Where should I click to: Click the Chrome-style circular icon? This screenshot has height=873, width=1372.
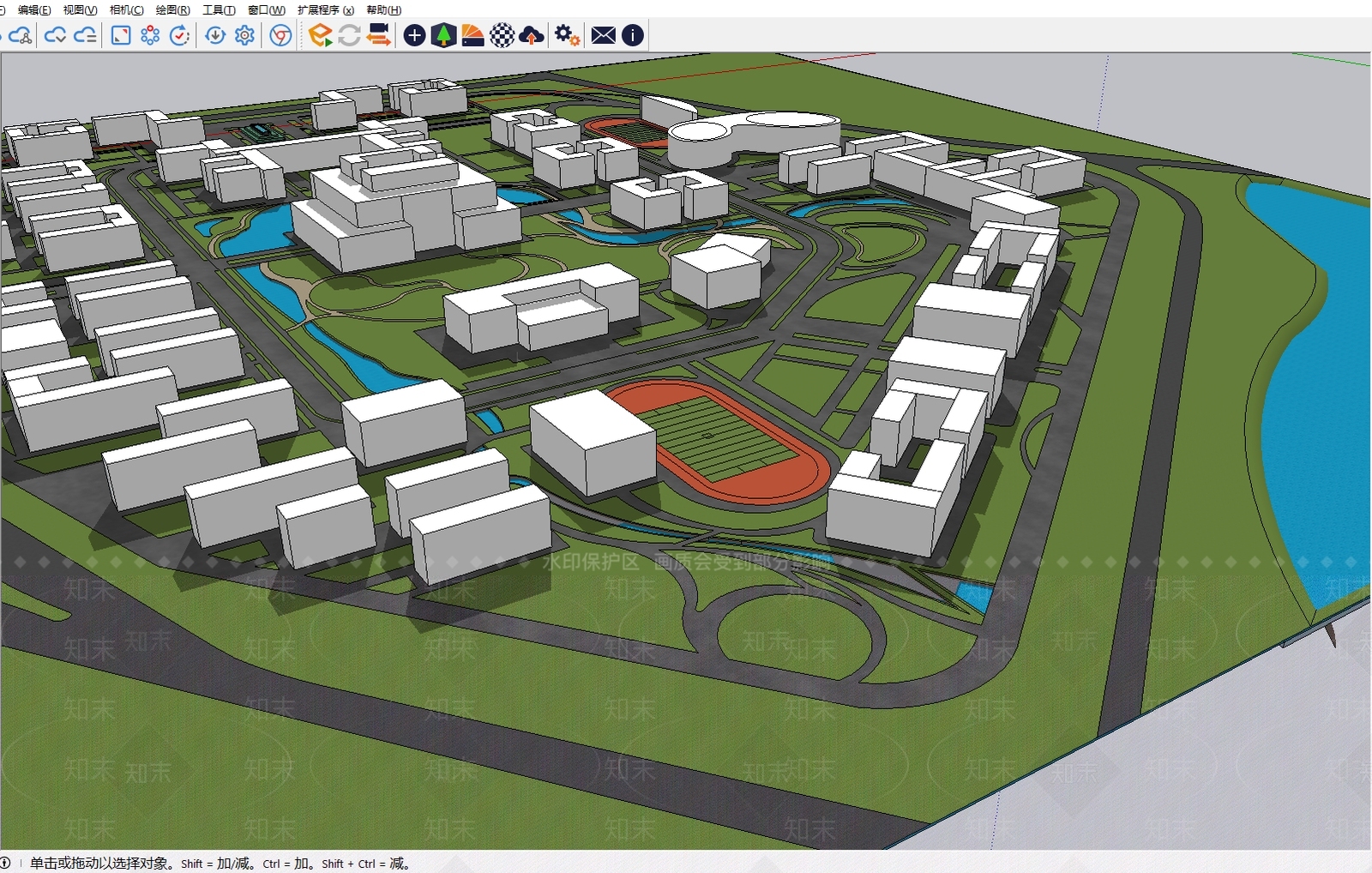point(280,35)
